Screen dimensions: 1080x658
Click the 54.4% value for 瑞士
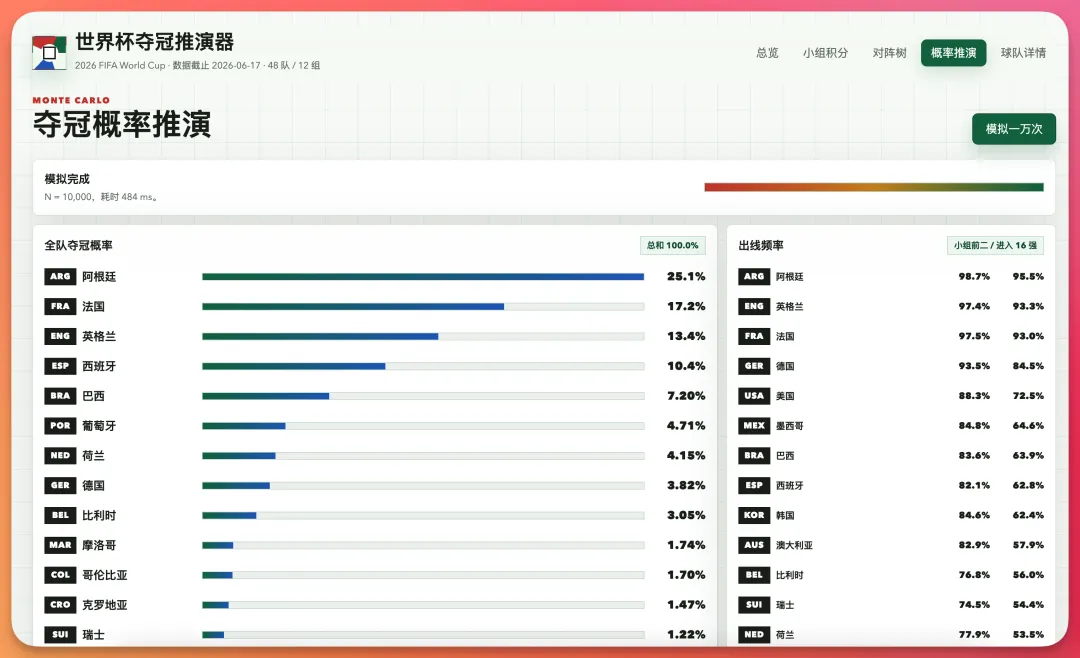click(1028, 605)
